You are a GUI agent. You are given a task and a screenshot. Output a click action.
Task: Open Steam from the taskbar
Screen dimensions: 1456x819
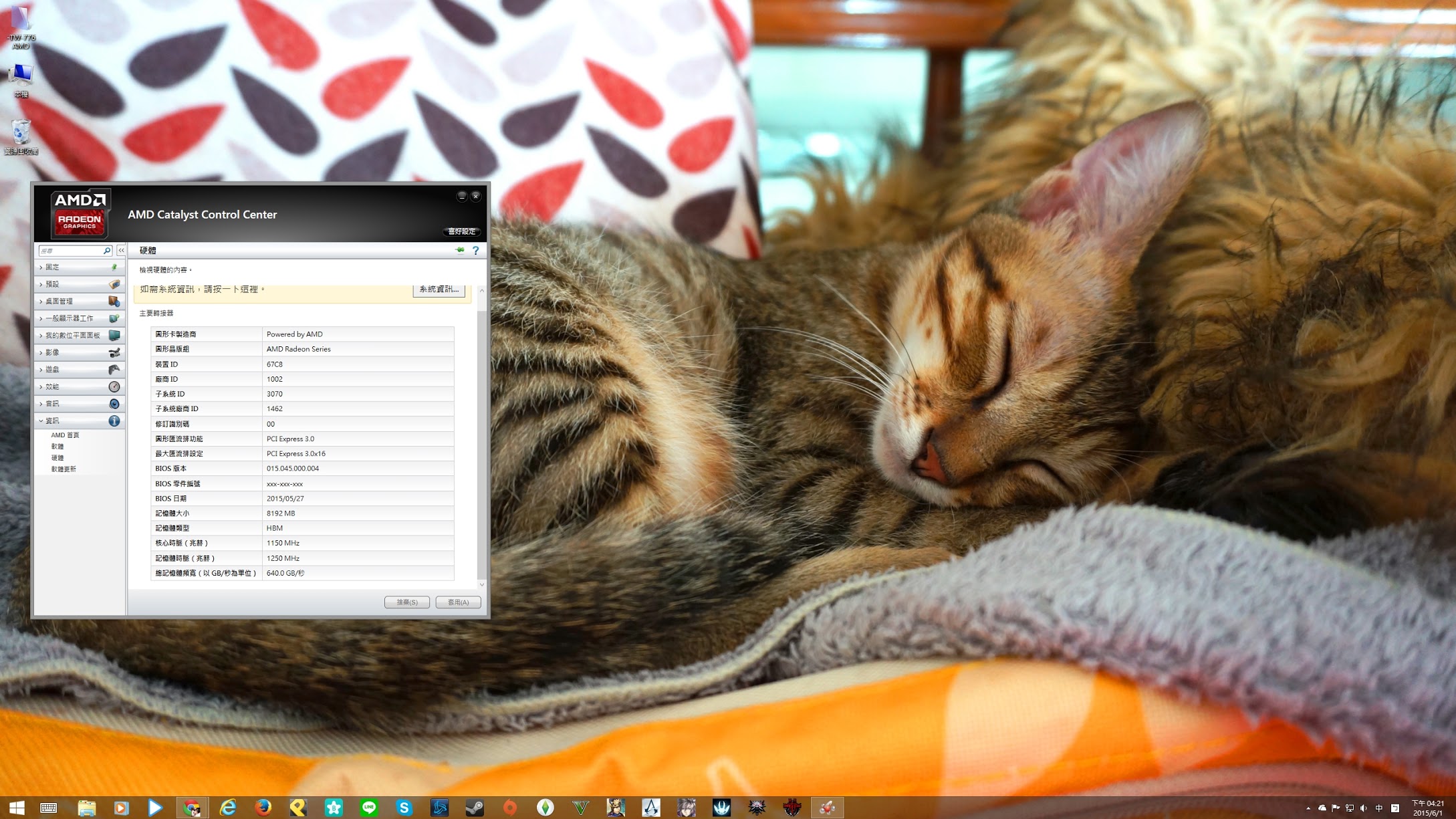tap(475, 808)
